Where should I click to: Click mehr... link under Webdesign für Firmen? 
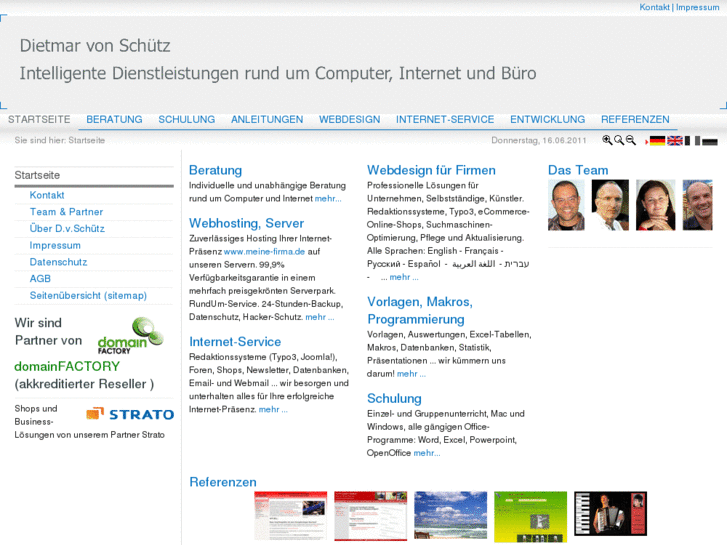[x=404, y=277]
